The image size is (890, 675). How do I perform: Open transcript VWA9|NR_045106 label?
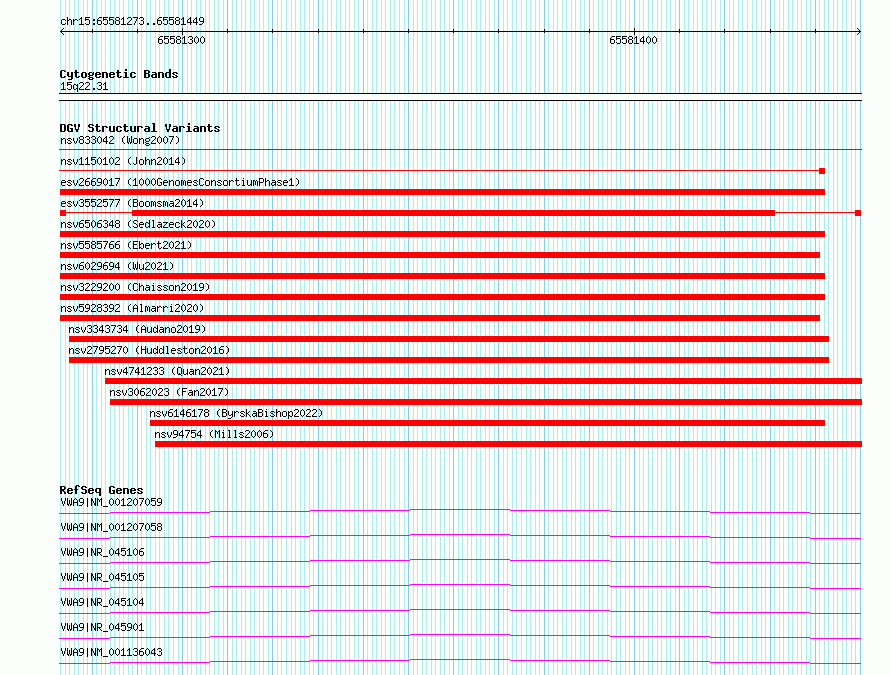102,552
